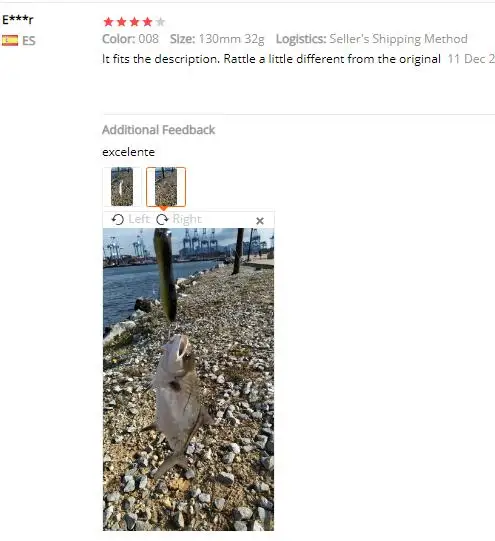
Task: Click the enlarged fish photo
Action: tap(188, 379)
